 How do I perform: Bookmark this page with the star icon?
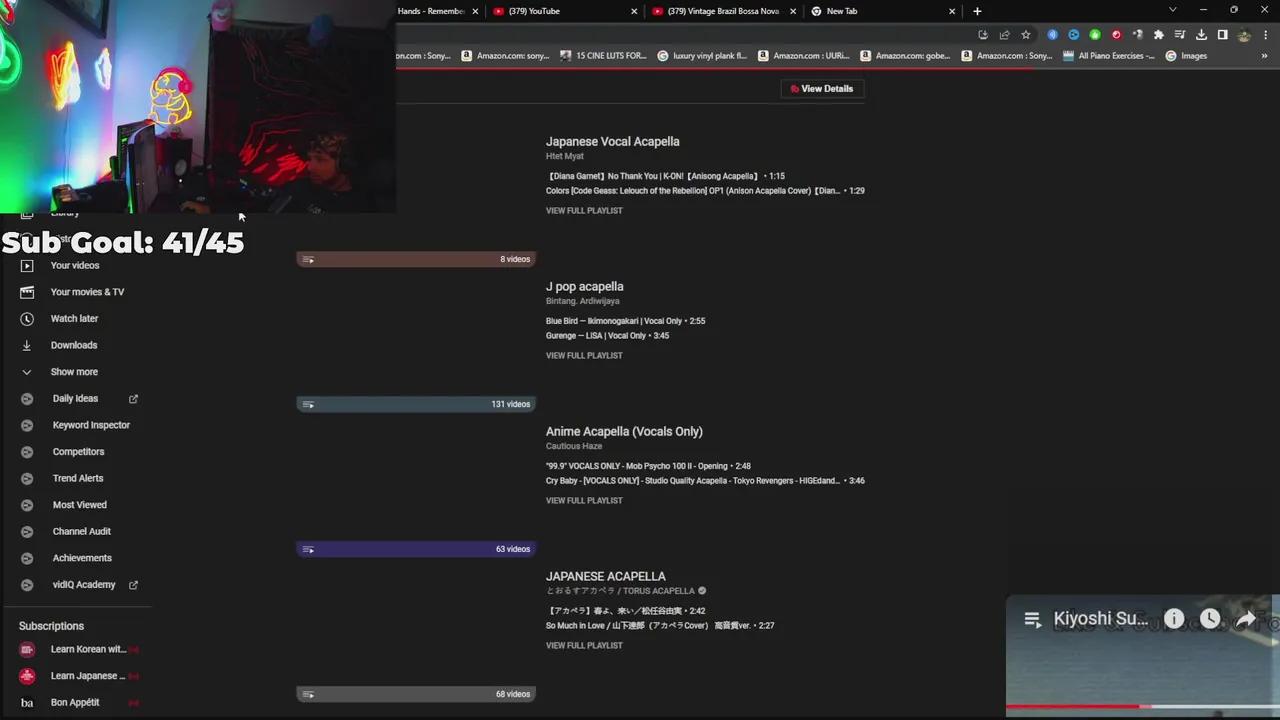click(1026, 35)
